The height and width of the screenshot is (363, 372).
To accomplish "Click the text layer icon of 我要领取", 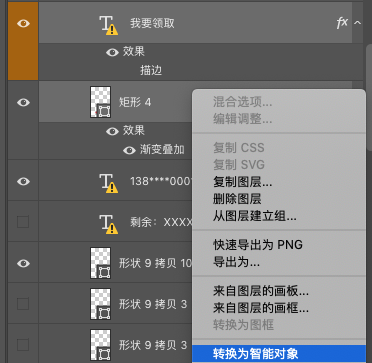I will [109, 25].
